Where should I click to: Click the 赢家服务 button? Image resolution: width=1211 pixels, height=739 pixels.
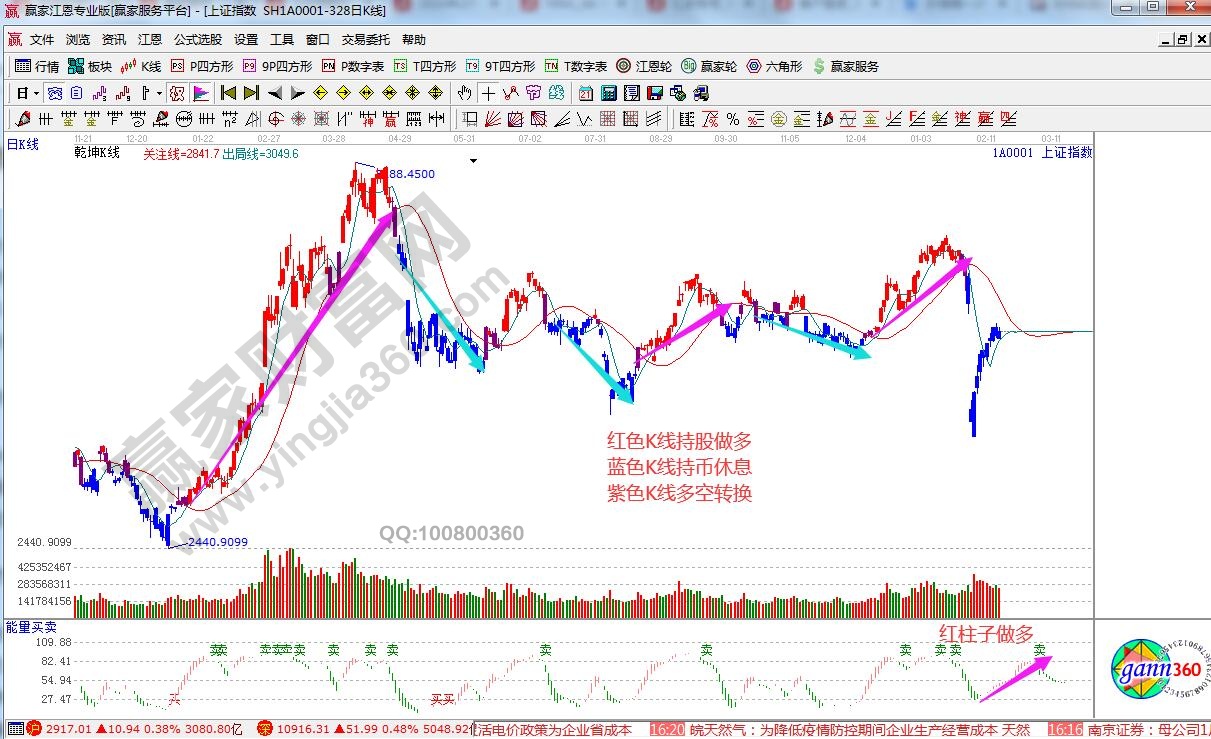click(x=845, y=67)
